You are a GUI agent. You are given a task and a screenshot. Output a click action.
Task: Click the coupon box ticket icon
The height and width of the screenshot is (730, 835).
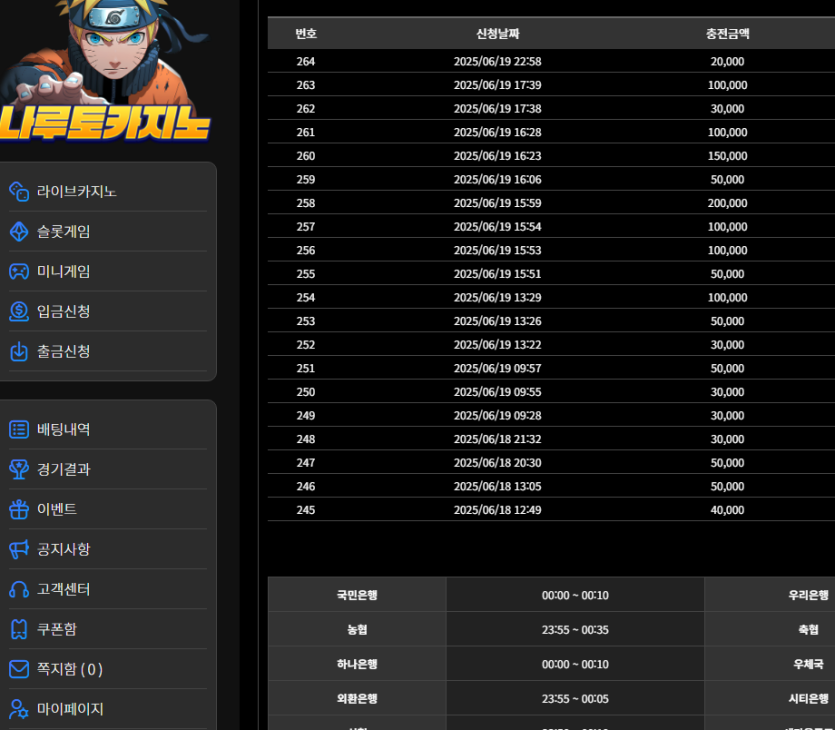click(19, 629)
